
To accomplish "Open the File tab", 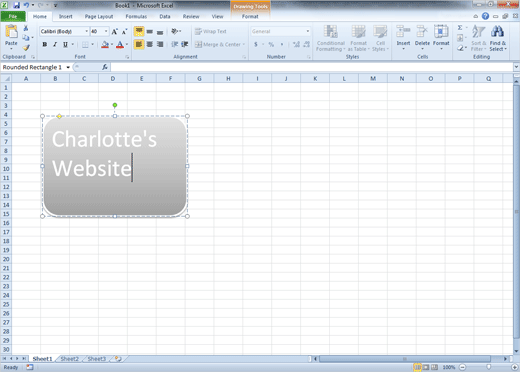I will click(13, 16).
